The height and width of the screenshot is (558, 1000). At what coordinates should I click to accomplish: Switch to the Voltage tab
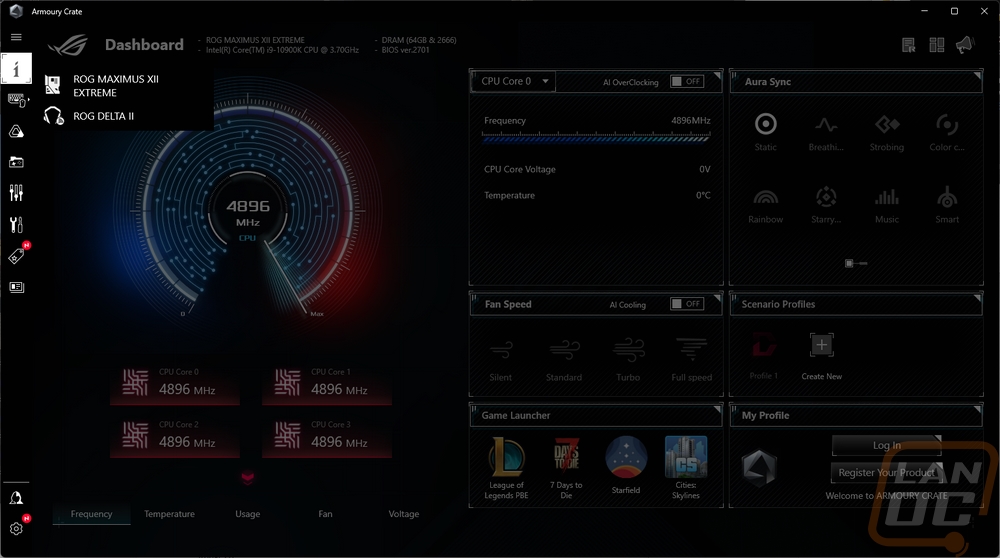[404, 514]
